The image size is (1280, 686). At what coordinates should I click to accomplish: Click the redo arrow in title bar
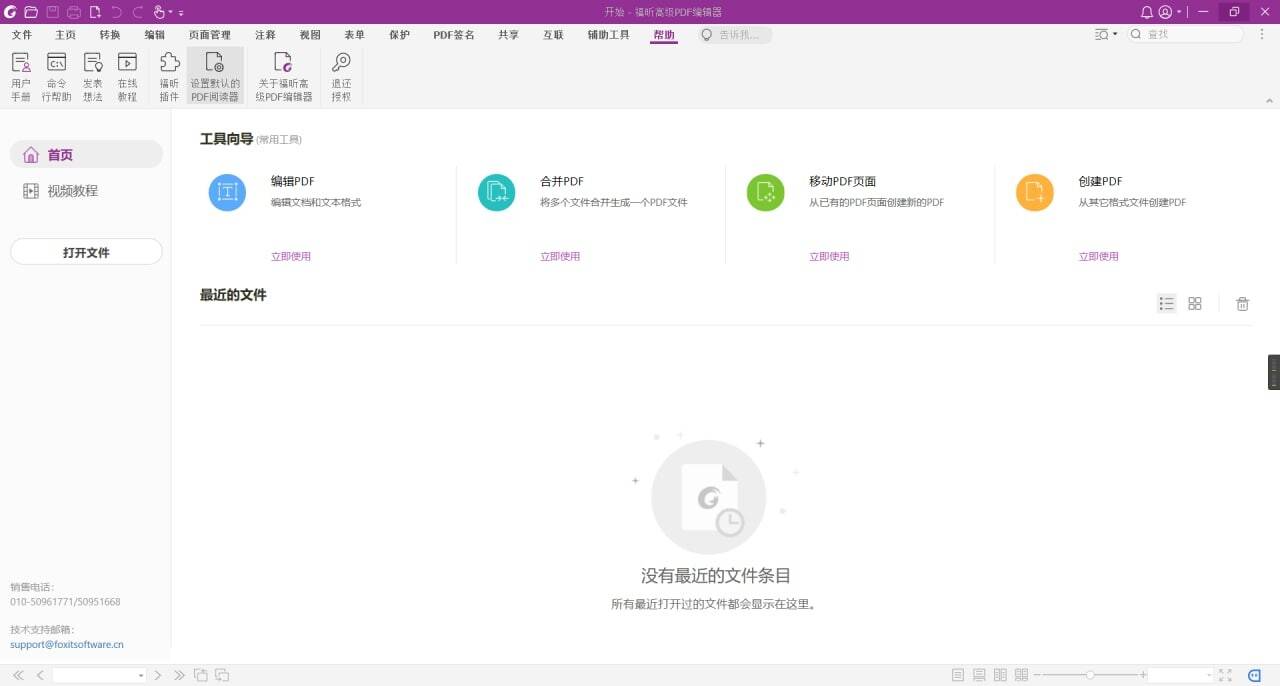click(137, 12)
